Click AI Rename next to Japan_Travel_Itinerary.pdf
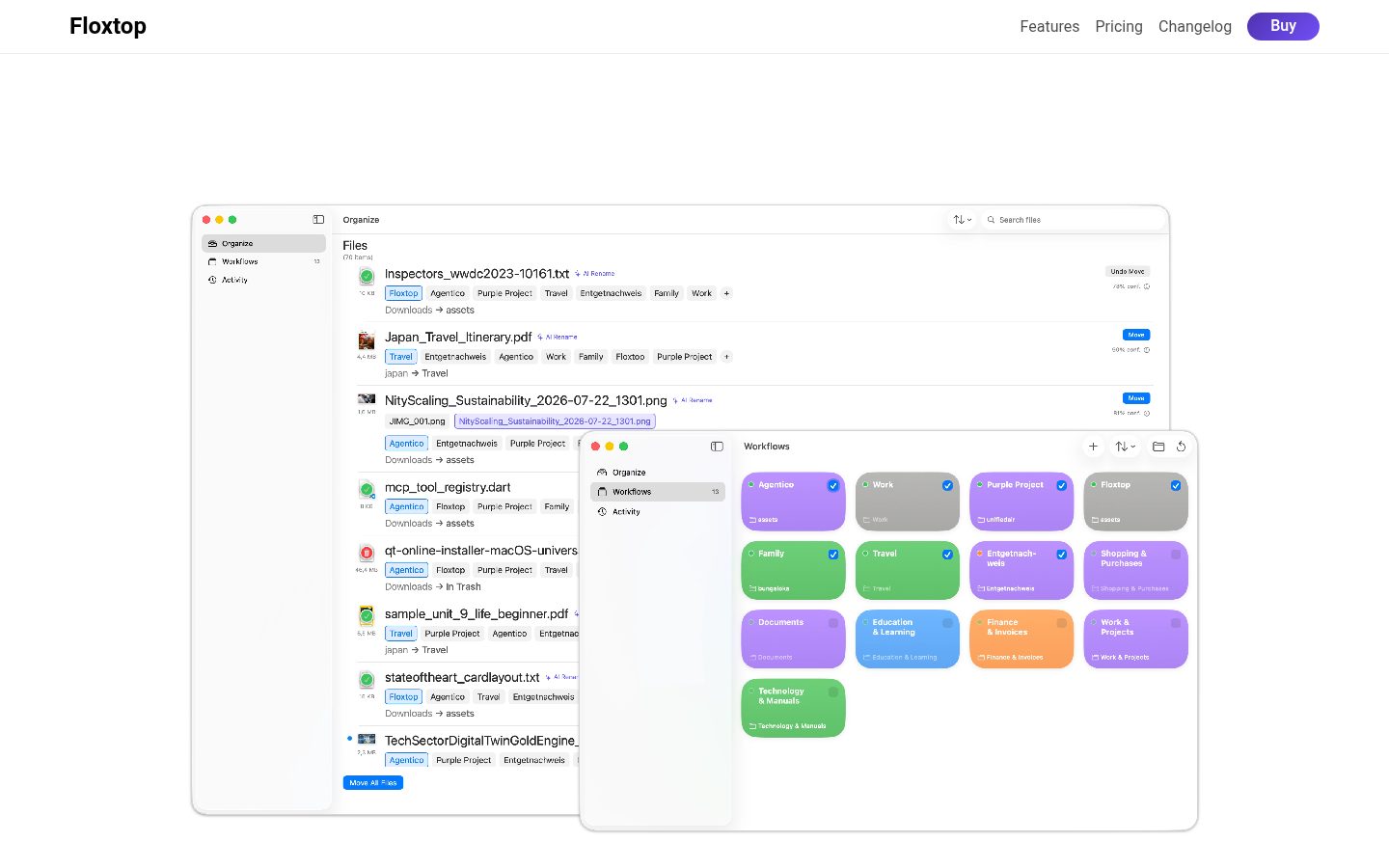 click(558, 338)
